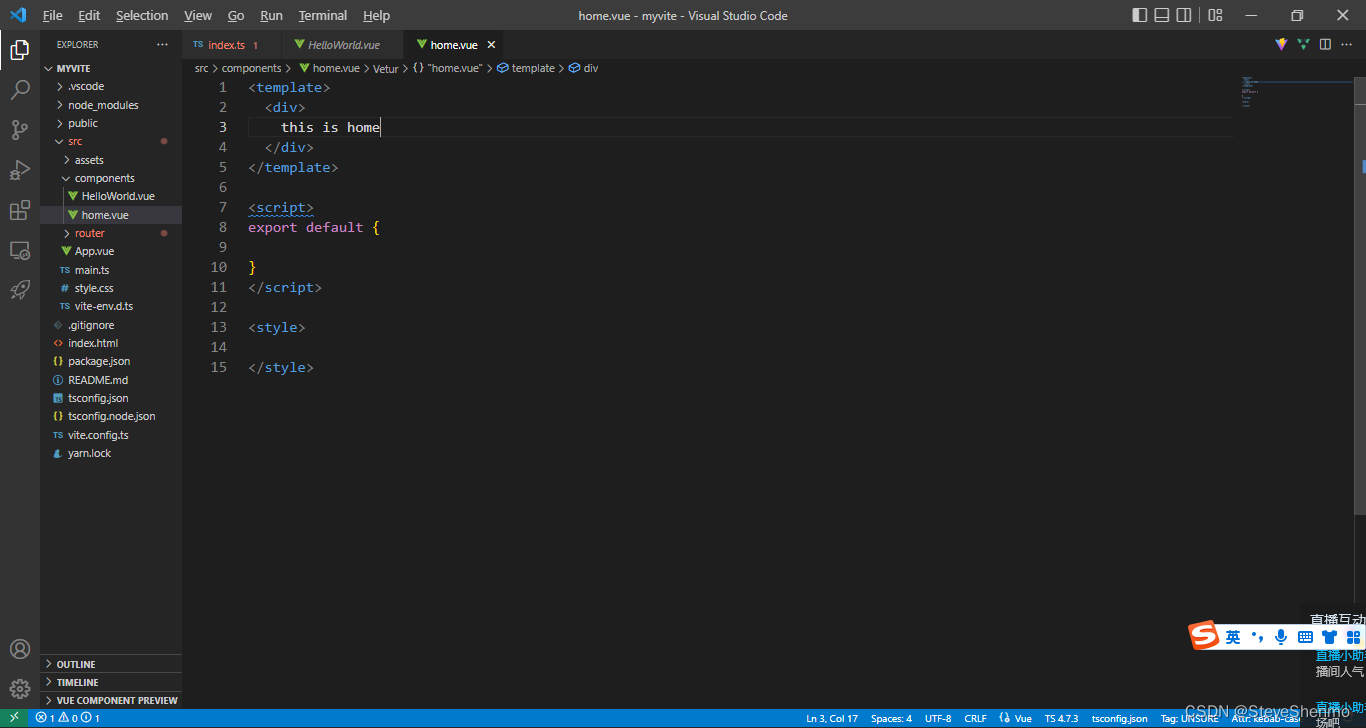Switch to the HelloWorld.vue tab

344,45
